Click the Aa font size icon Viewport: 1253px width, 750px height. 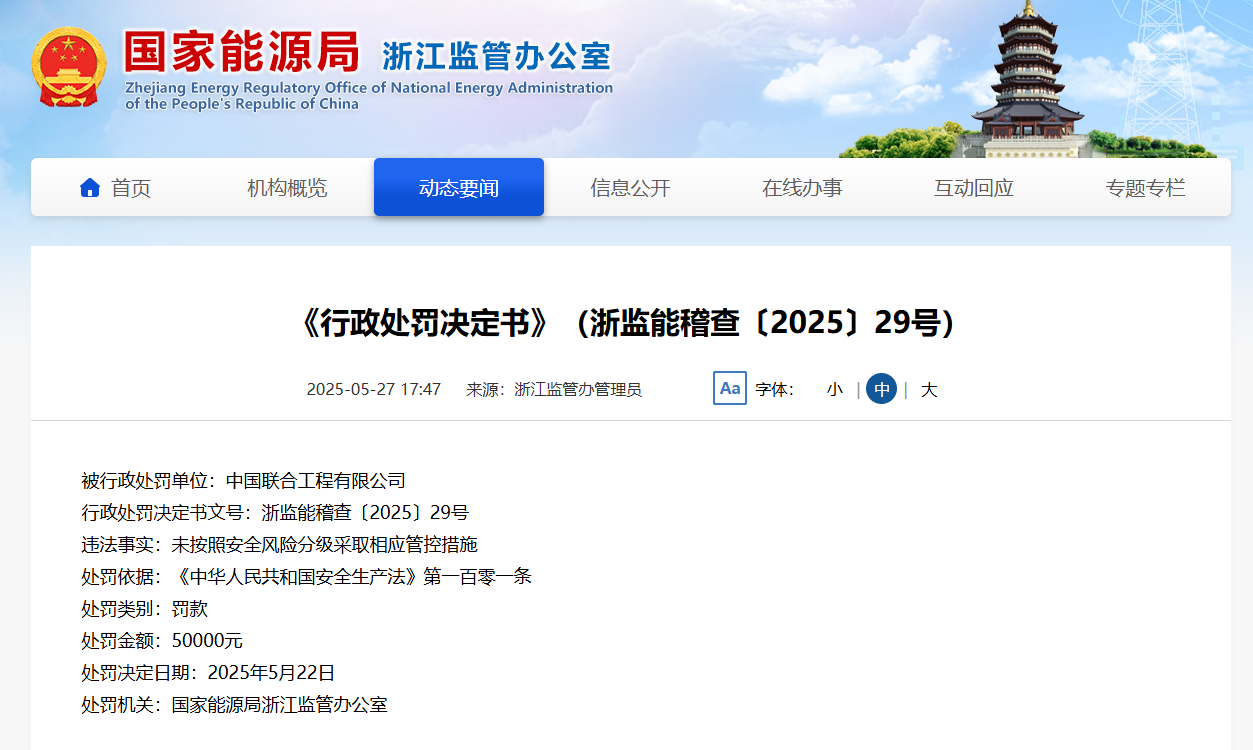[730, 388]
